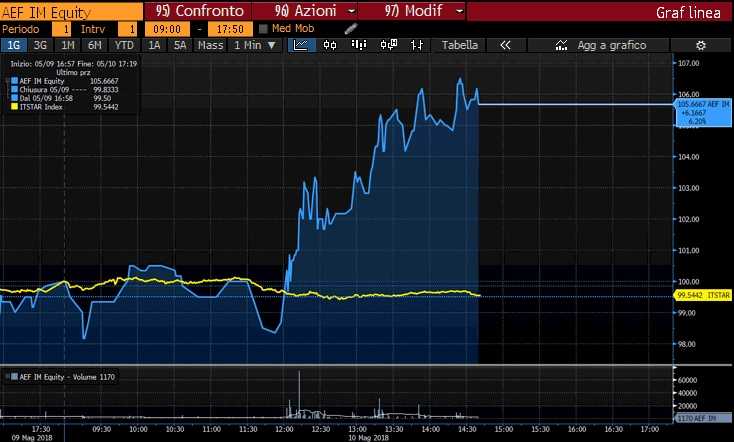Select the Mass time range tab

click(x=210, y=45)
